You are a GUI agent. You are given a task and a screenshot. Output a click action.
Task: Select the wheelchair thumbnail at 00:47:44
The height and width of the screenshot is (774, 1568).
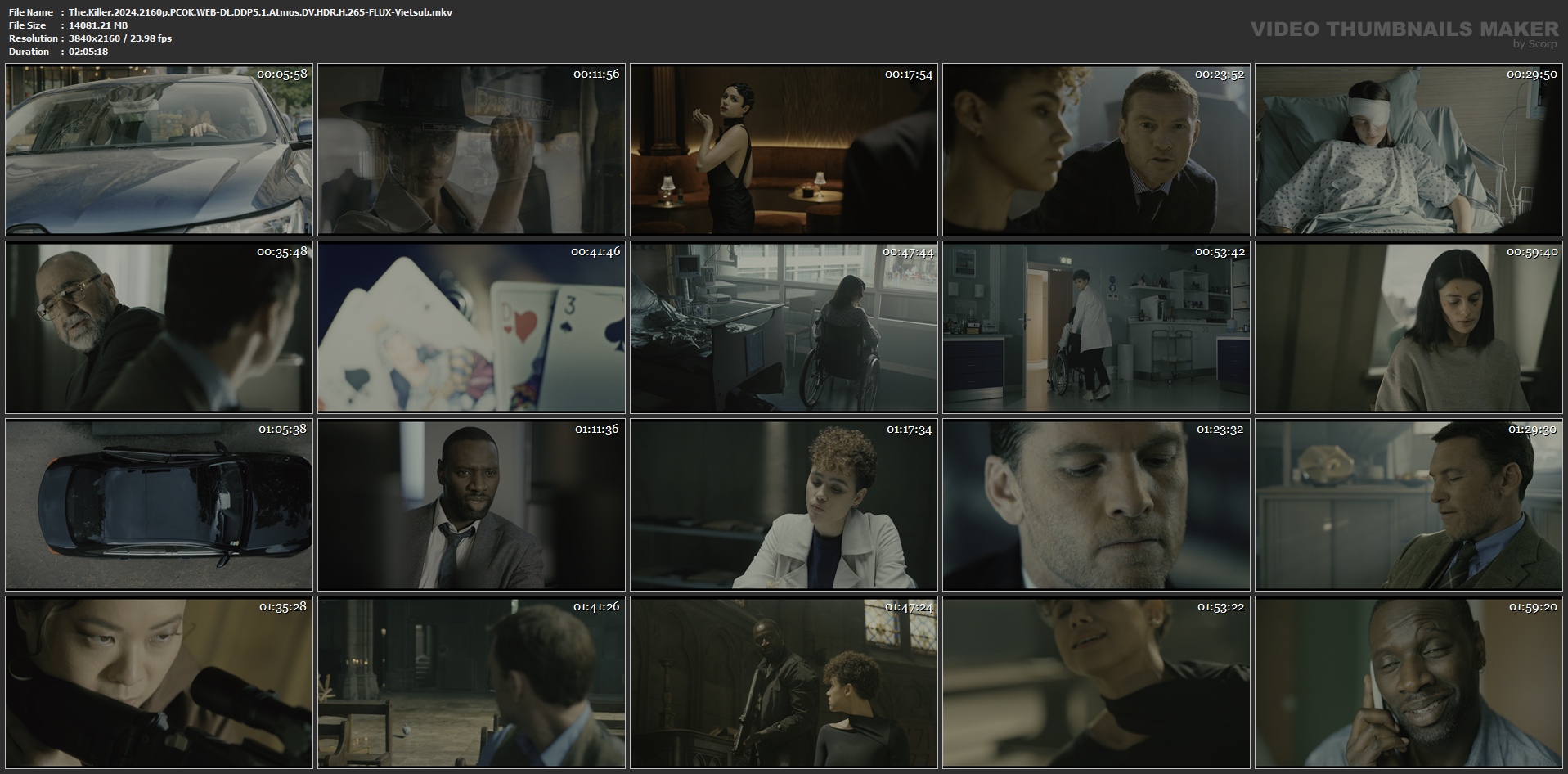(784, 327)
